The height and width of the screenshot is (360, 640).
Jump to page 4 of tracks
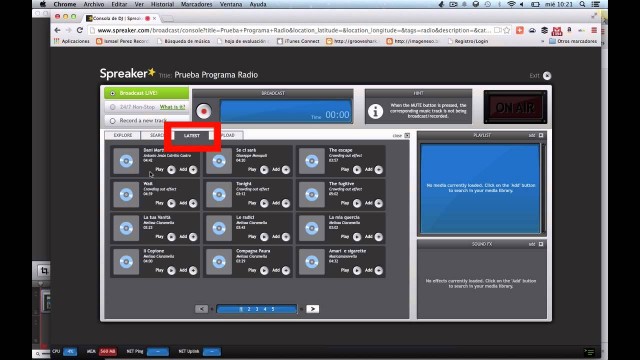[265, 309]
